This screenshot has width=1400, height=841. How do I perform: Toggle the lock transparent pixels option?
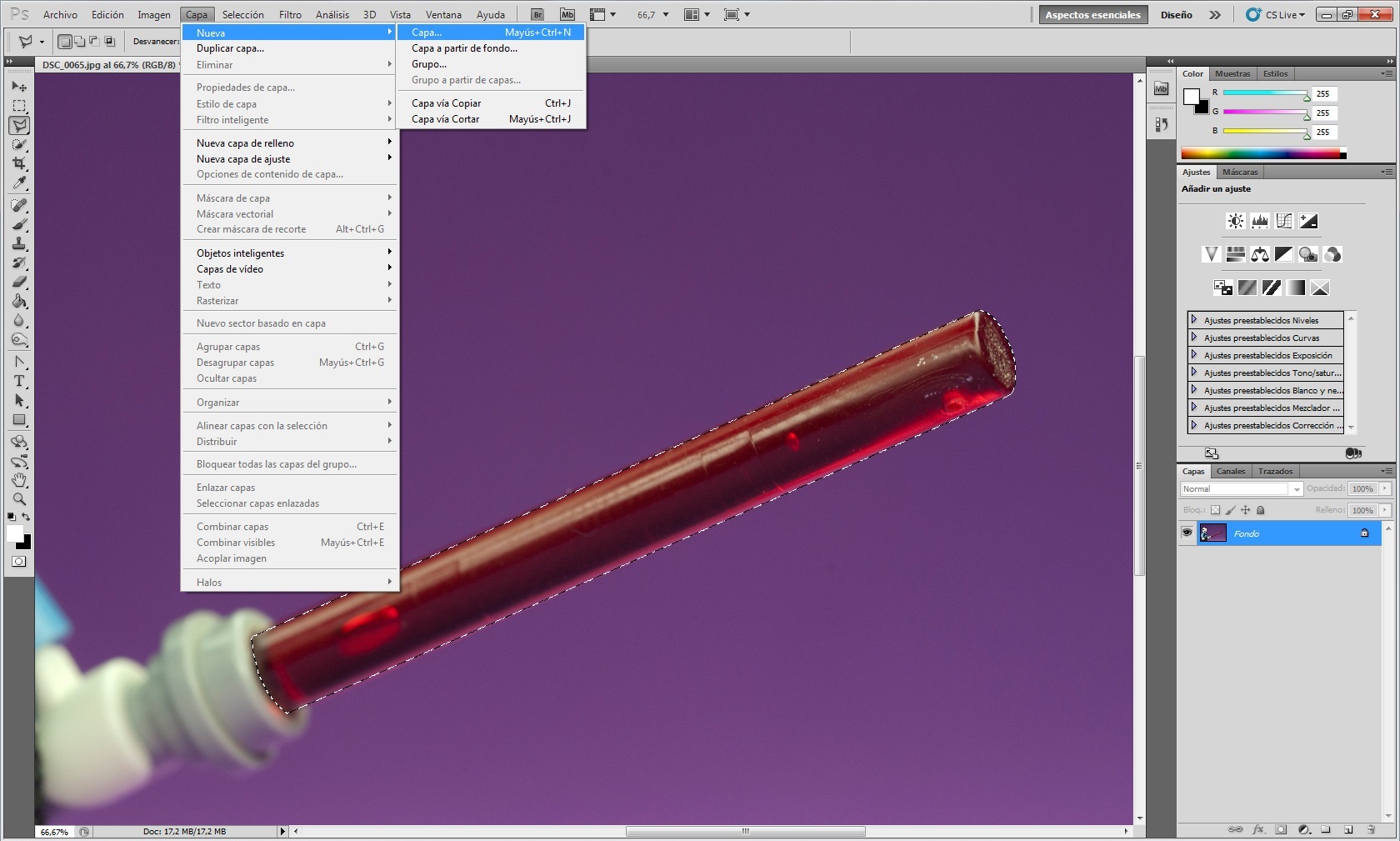point(1215,510)
